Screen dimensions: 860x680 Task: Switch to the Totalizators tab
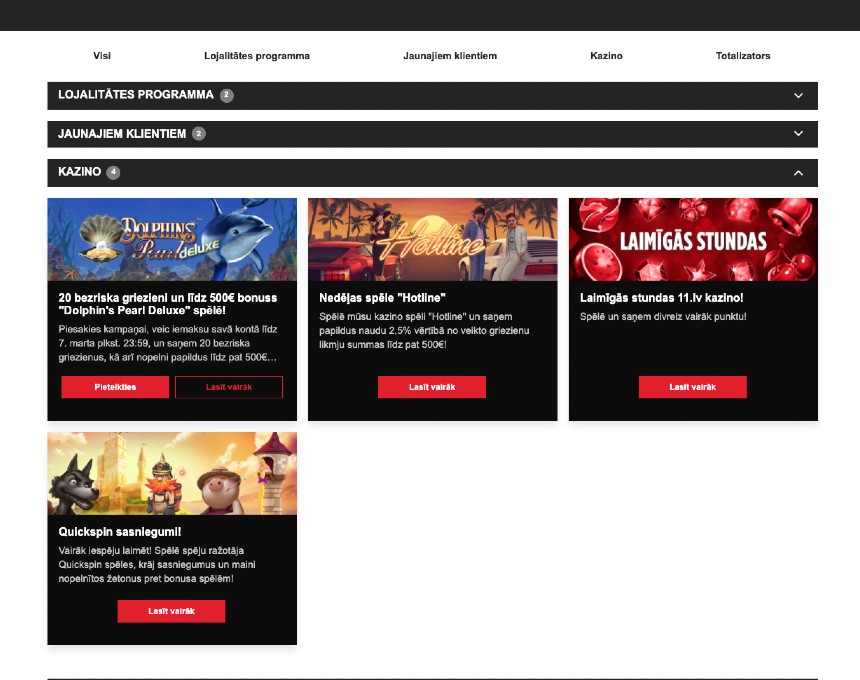point(743,56)
